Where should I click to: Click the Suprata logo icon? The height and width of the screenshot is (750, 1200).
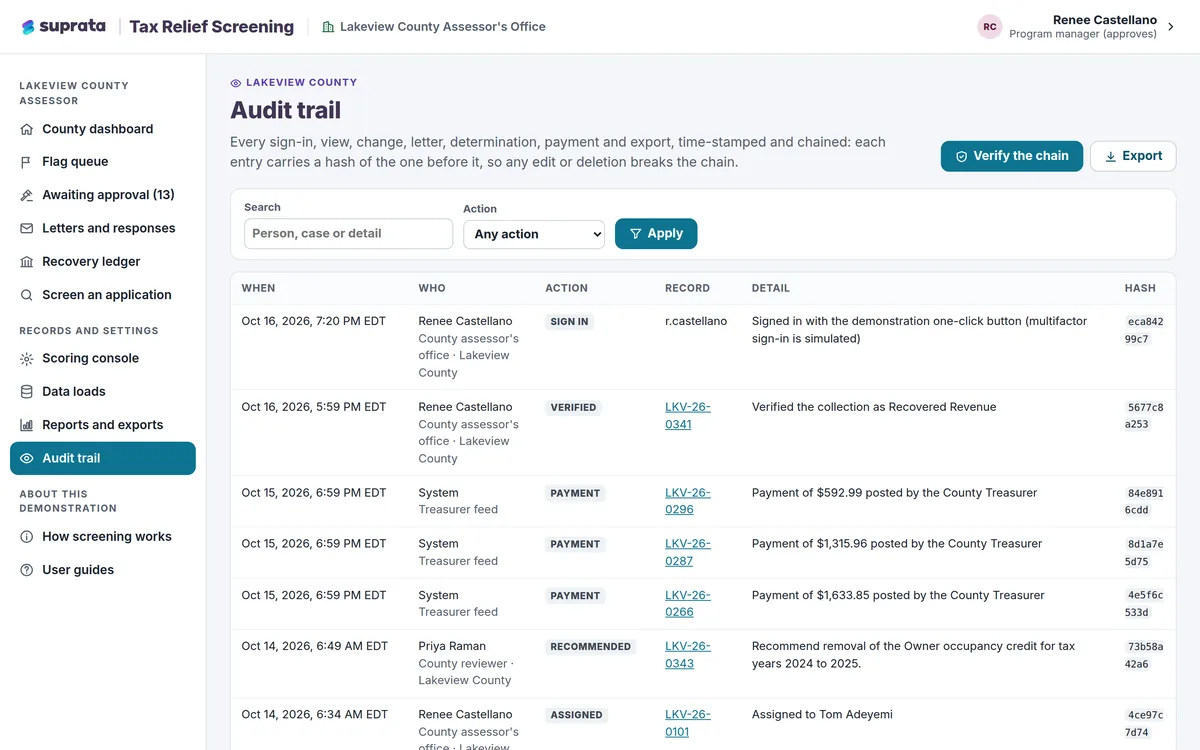28,27
